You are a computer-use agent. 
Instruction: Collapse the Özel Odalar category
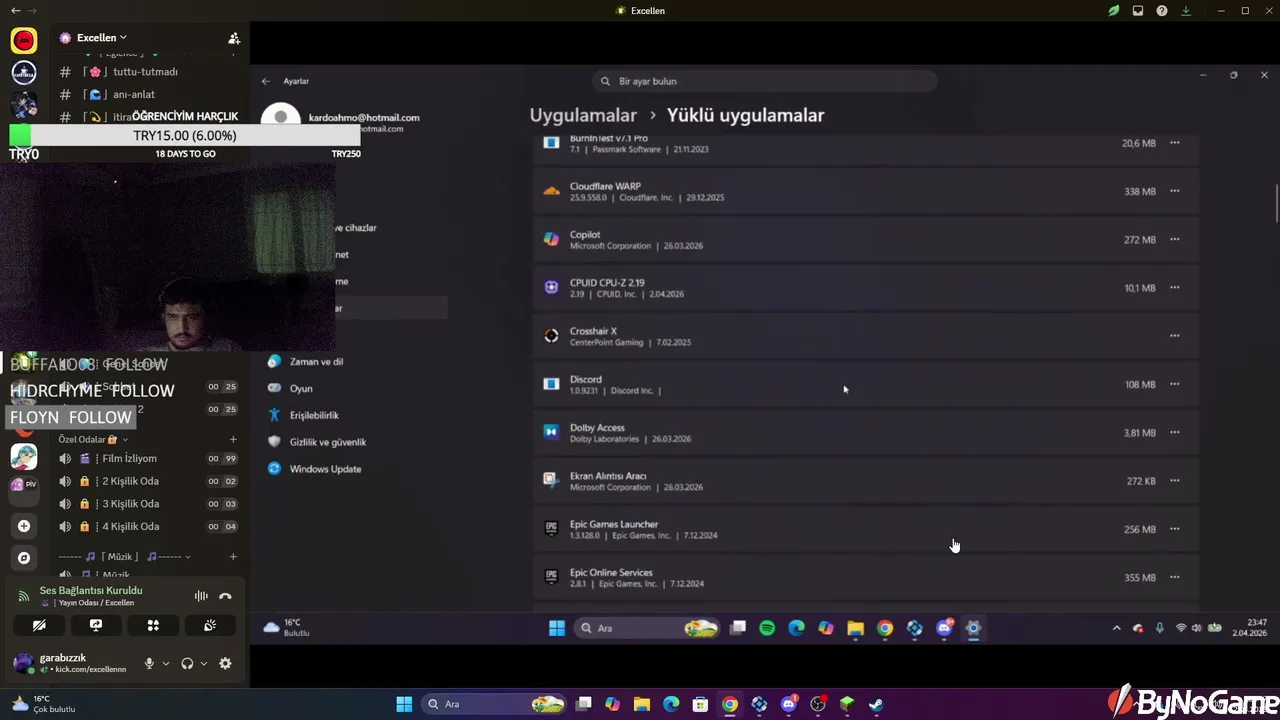92,440
